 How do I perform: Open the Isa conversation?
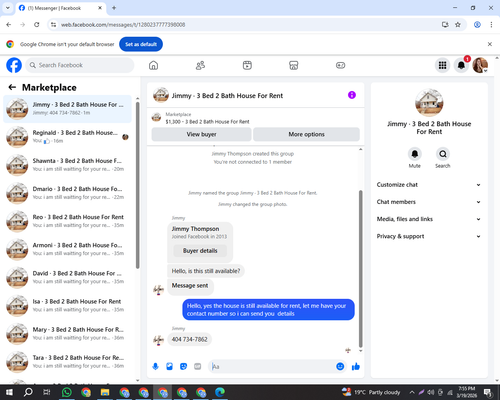(67, 306)
